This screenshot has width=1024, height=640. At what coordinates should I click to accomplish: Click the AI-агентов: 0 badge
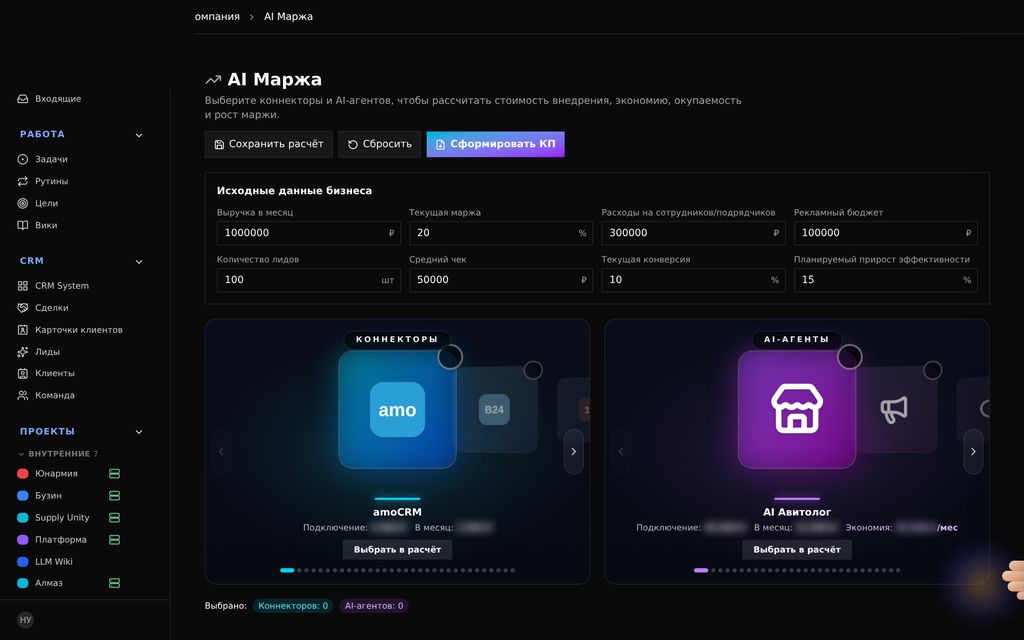click(x=374, y=606)
